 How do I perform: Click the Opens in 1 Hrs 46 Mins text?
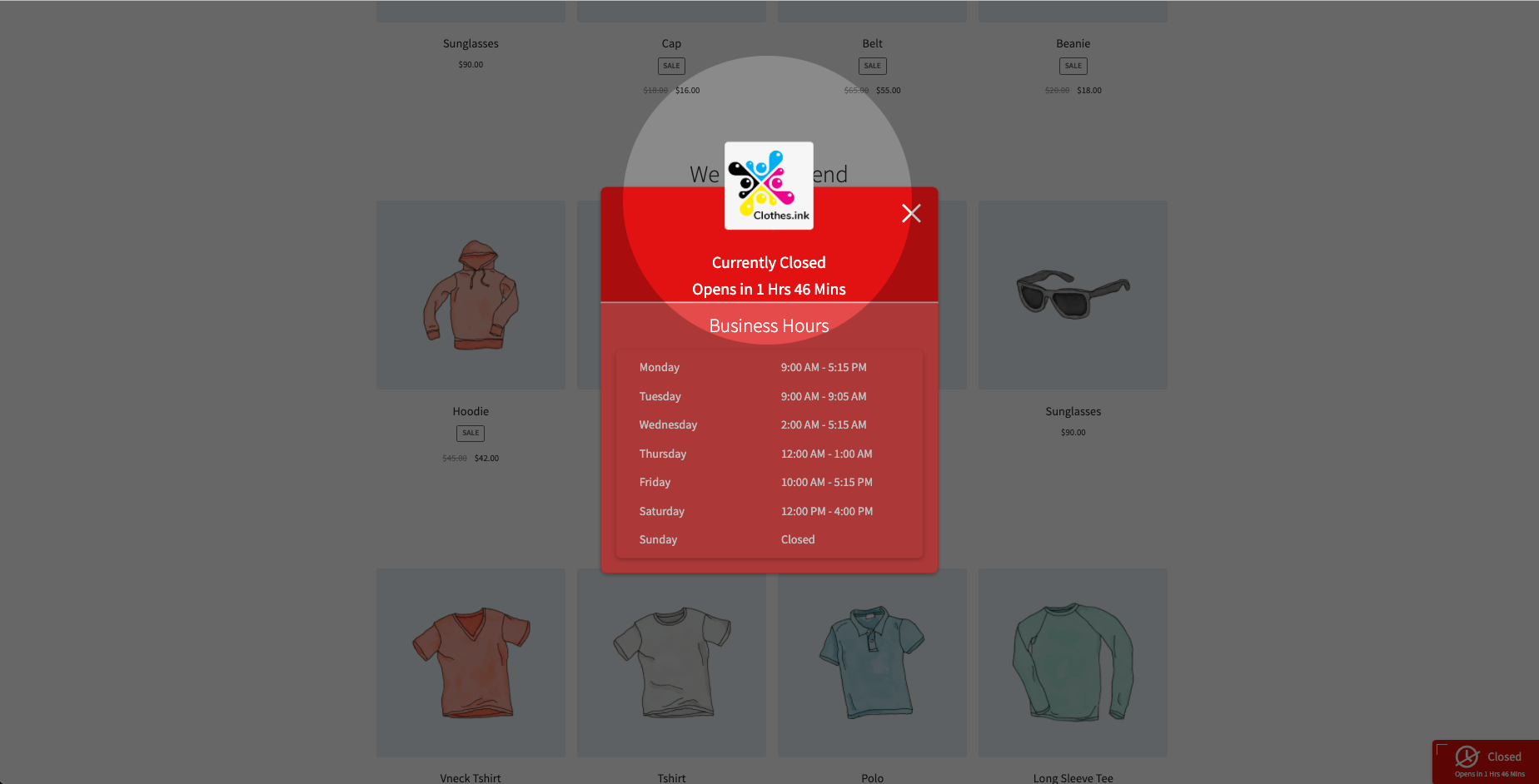tap(769, 289)
